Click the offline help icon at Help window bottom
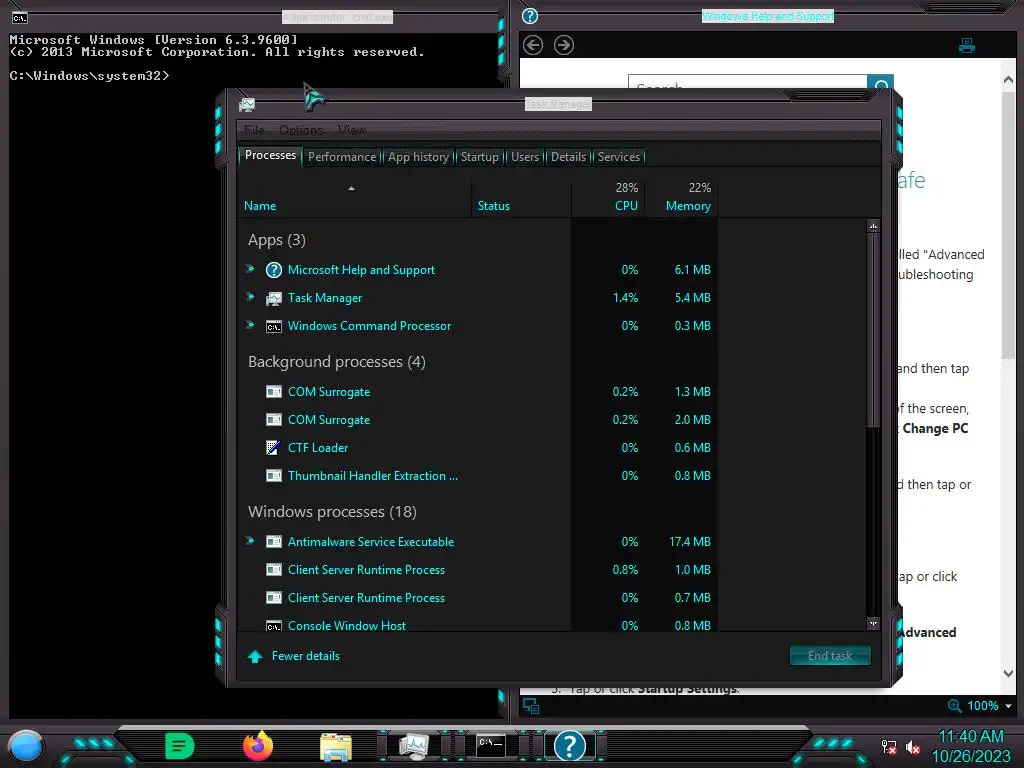This screenshot has height=768, width=1024. [x=531, y=706]
